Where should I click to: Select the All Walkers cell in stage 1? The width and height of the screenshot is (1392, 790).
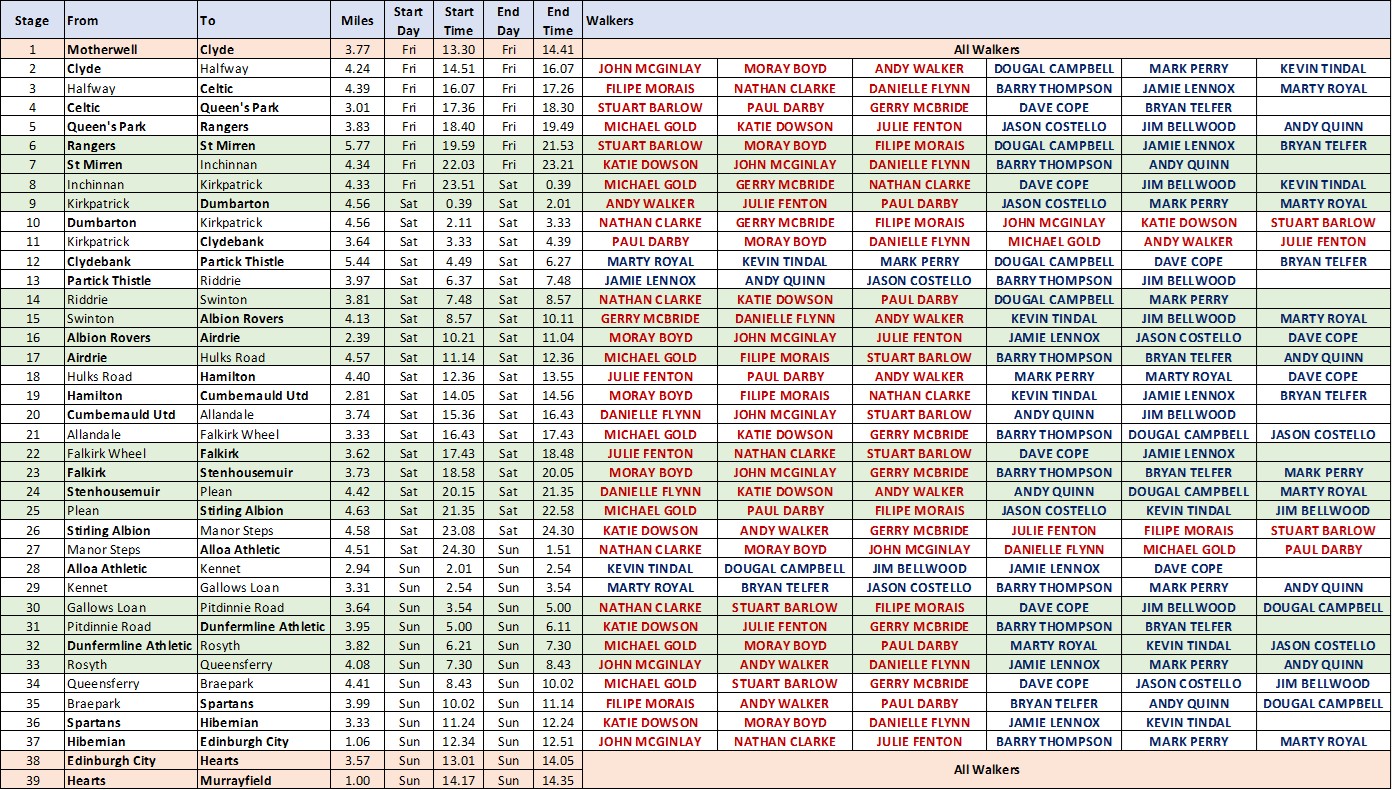pyautogui.click(x=986, y=49)
